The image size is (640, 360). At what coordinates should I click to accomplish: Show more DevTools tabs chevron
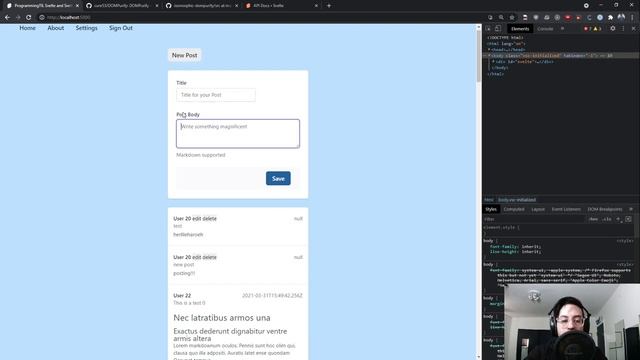point(562,29)
